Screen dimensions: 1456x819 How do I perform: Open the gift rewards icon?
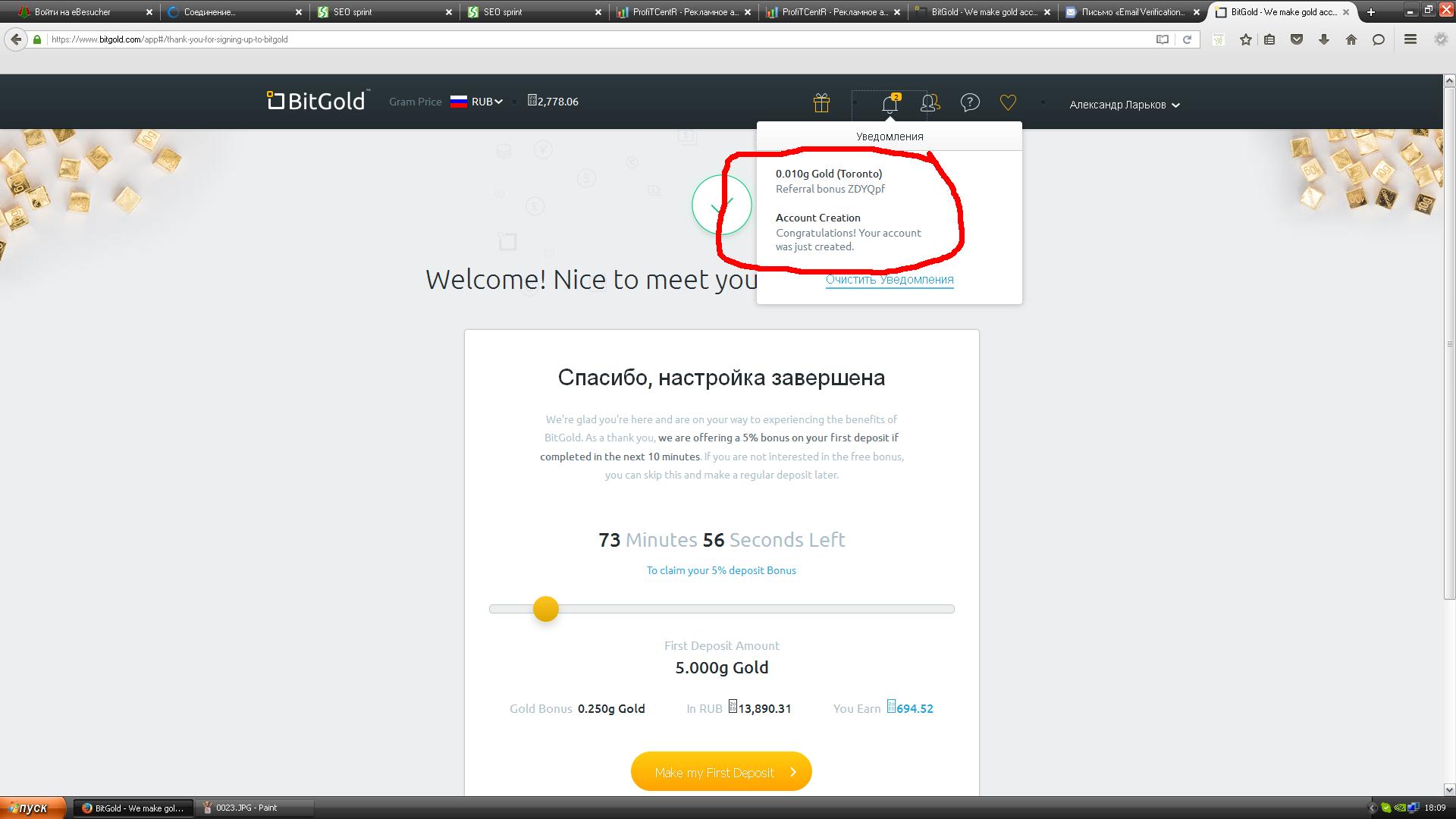pos(821,102)
